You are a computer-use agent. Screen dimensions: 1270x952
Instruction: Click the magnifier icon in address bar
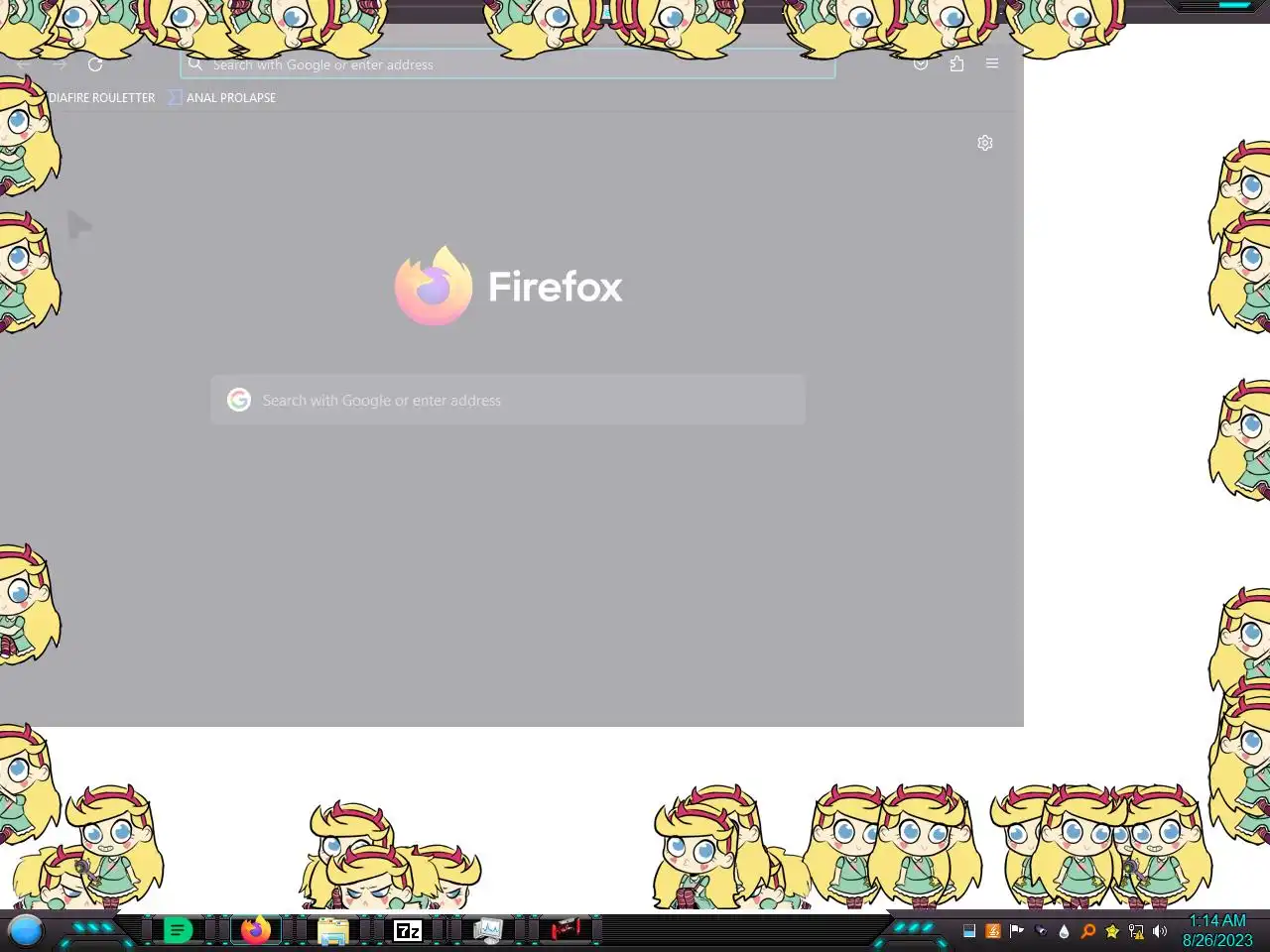195,63
